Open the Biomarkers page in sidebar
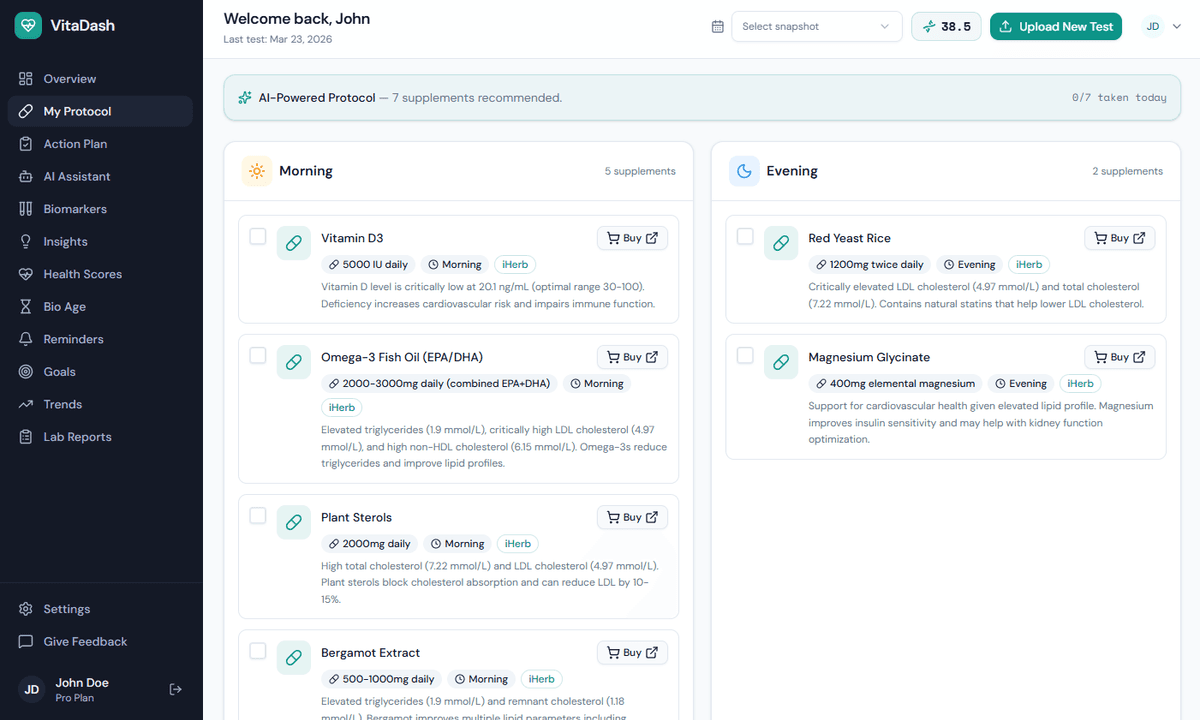 coord(75,209)
